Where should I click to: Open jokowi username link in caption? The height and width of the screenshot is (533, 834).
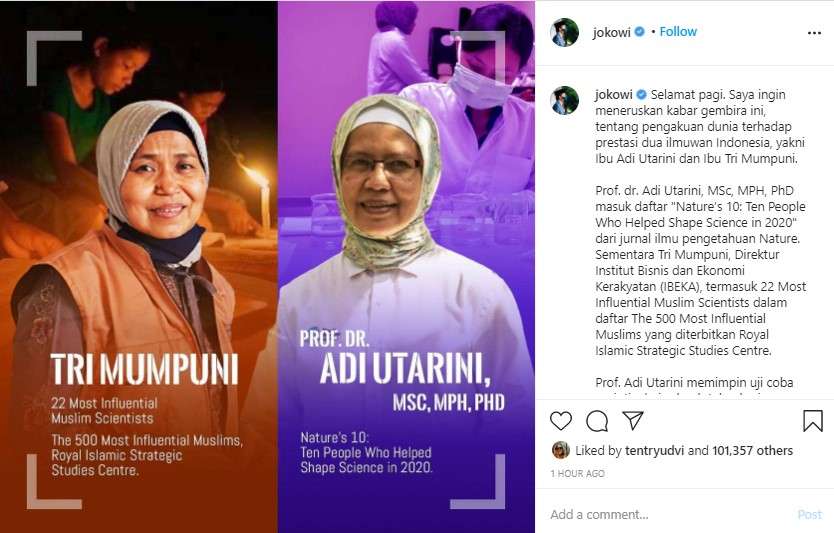click(x=614, y=95)
